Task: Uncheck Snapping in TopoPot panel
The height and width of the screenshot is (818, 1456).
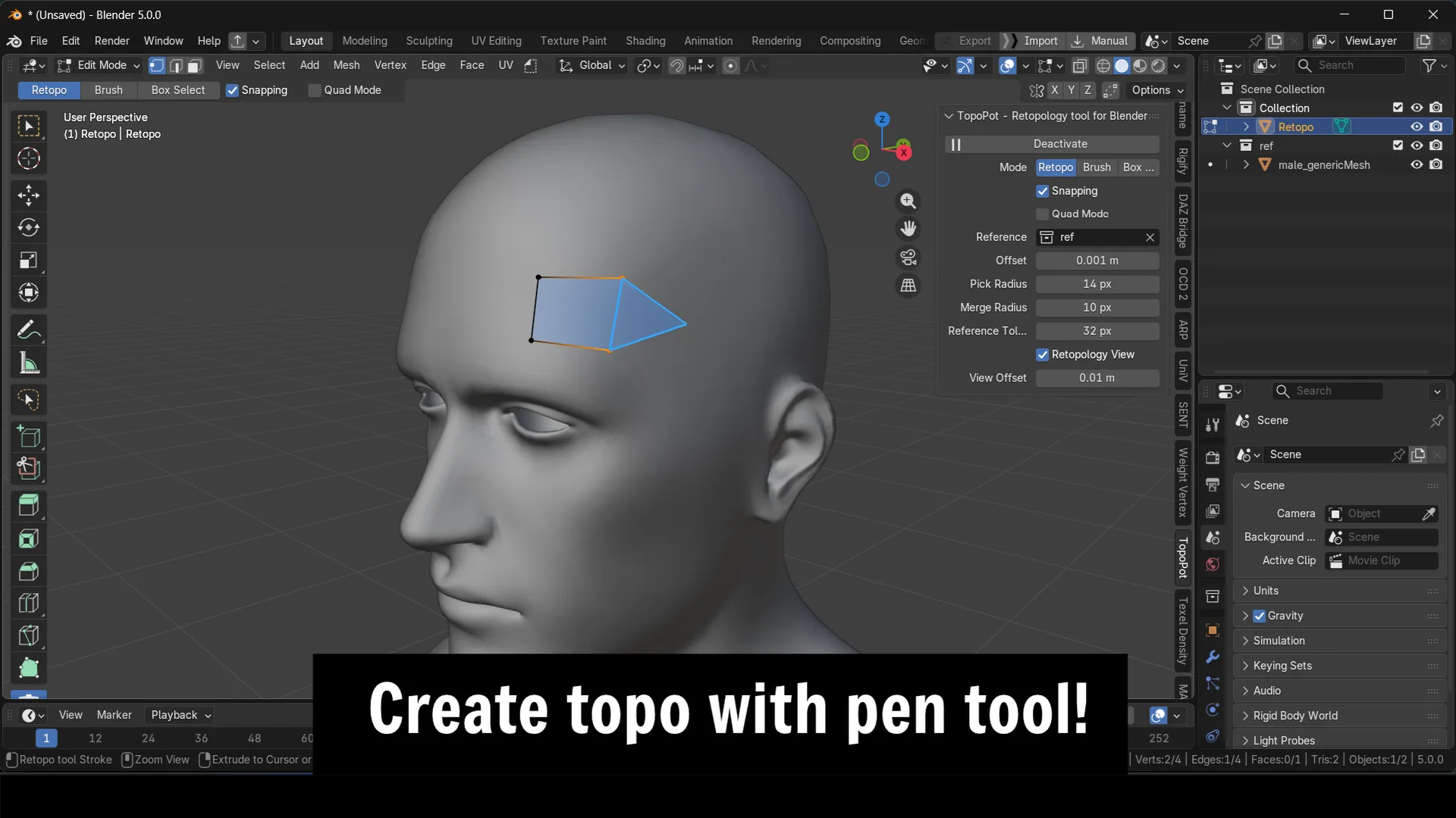Action: click(1043, 191)
